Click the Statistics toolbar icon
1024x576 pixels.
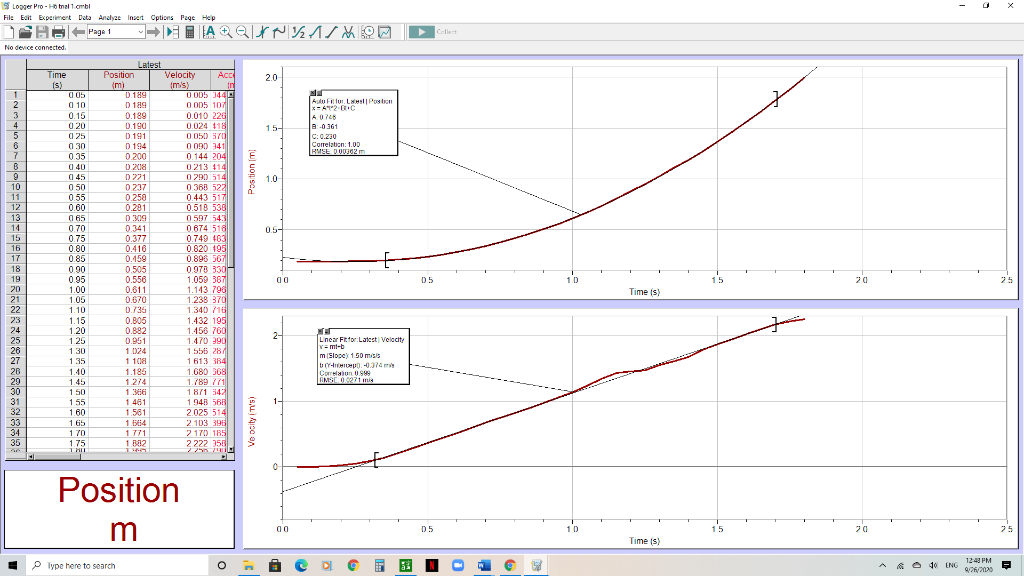pos(298,32)
